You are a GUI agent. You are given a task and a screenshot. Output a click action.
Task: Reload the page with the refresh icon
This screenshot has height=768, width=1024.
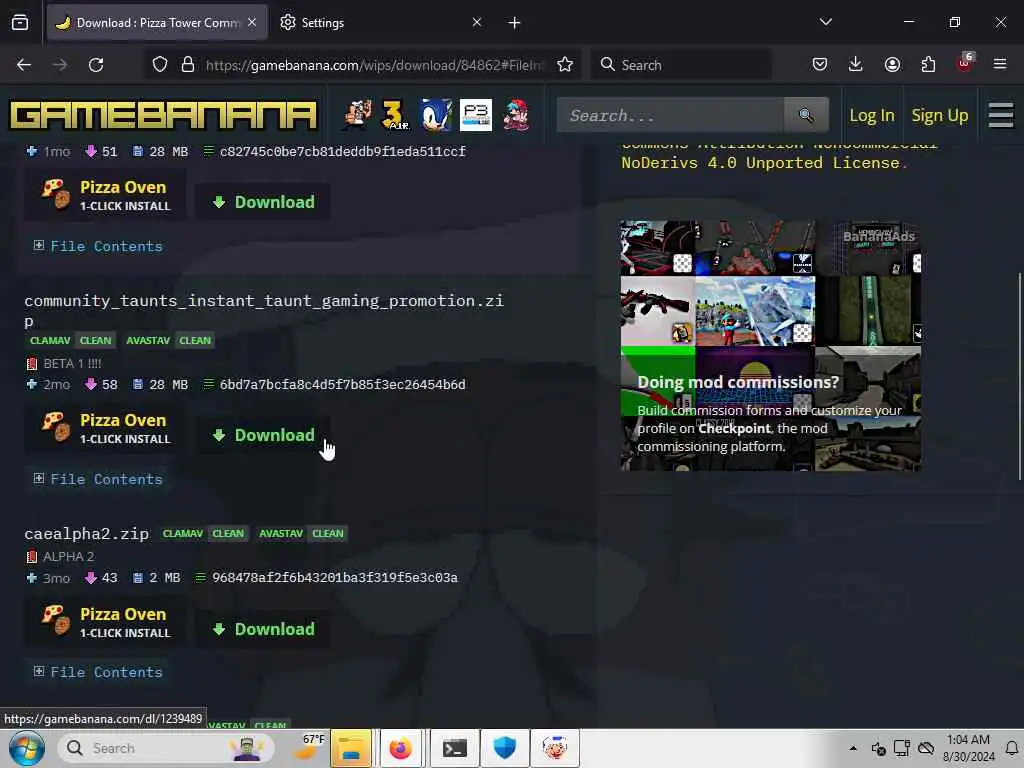click(x=96, y=65)
